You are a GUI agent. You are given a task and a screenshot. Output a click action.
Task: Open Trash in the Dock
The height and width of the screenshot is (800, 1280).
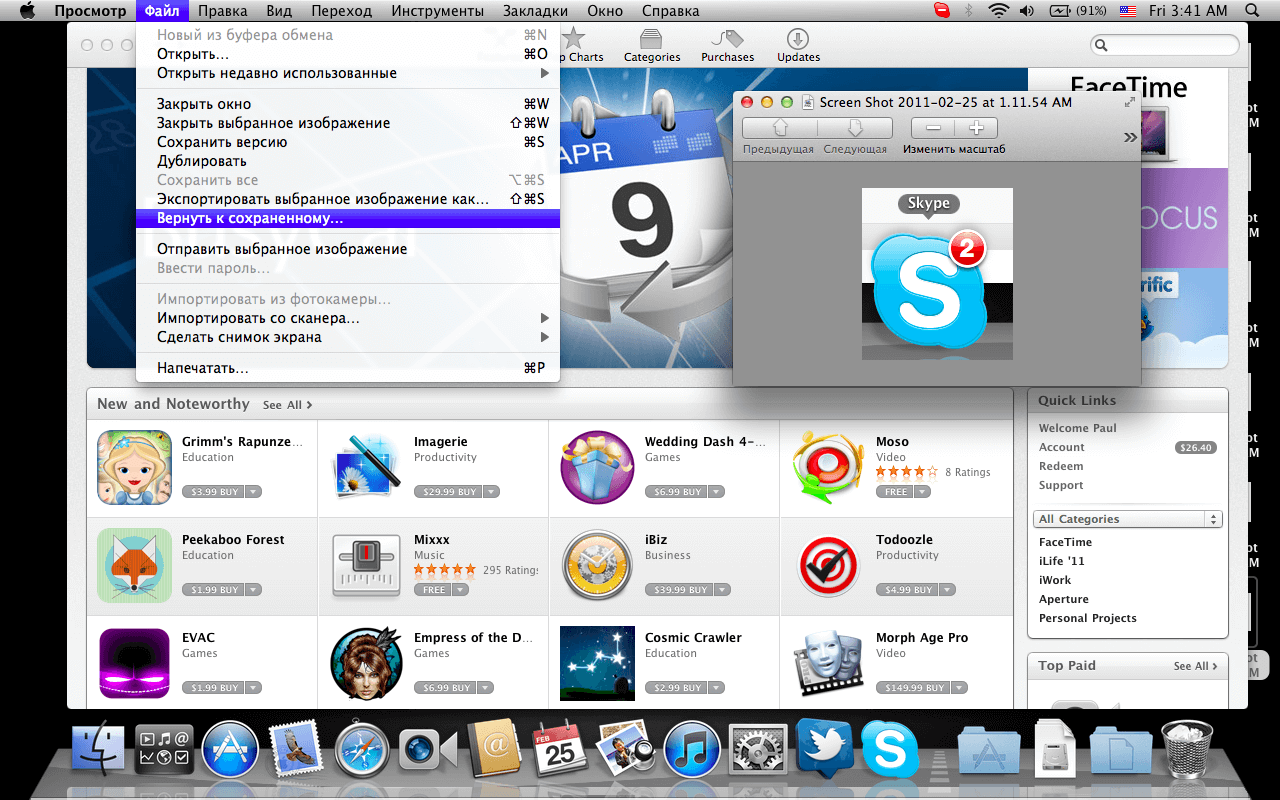click(x=1187, y=750)
